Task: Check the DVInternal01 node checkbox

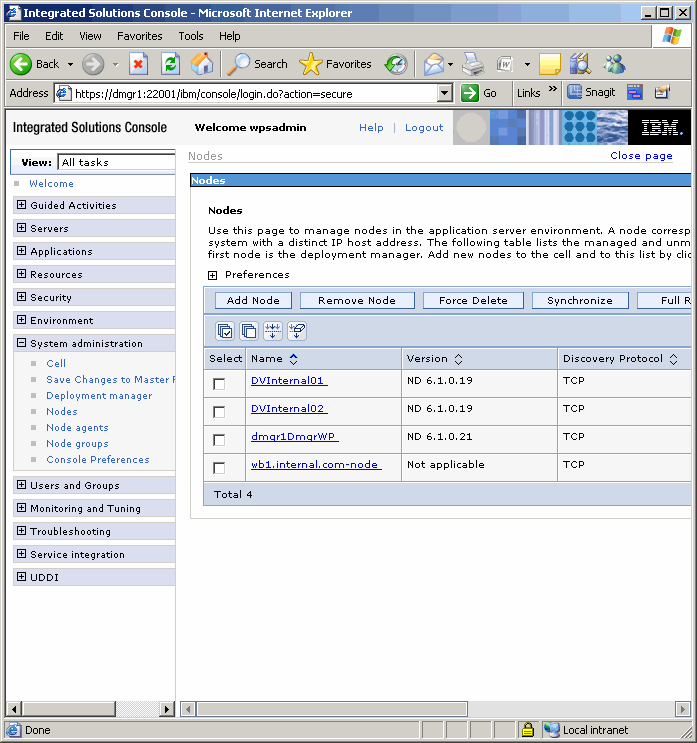Action: [219, 384]
